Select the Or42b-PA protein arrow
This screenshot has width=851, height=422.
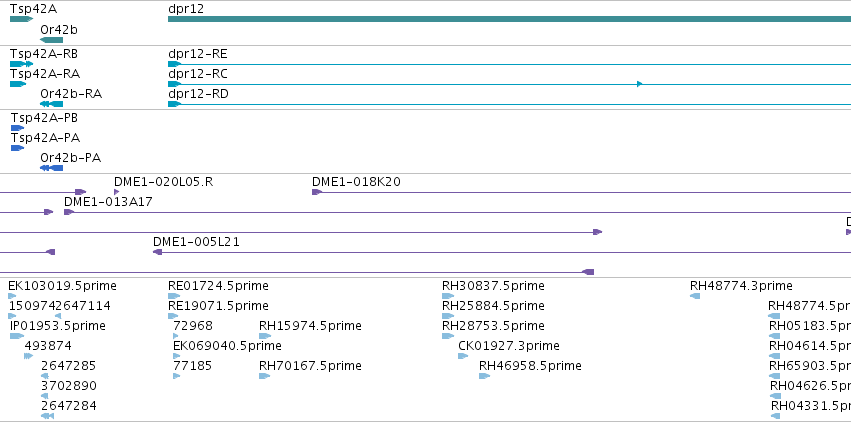[52, 168]
